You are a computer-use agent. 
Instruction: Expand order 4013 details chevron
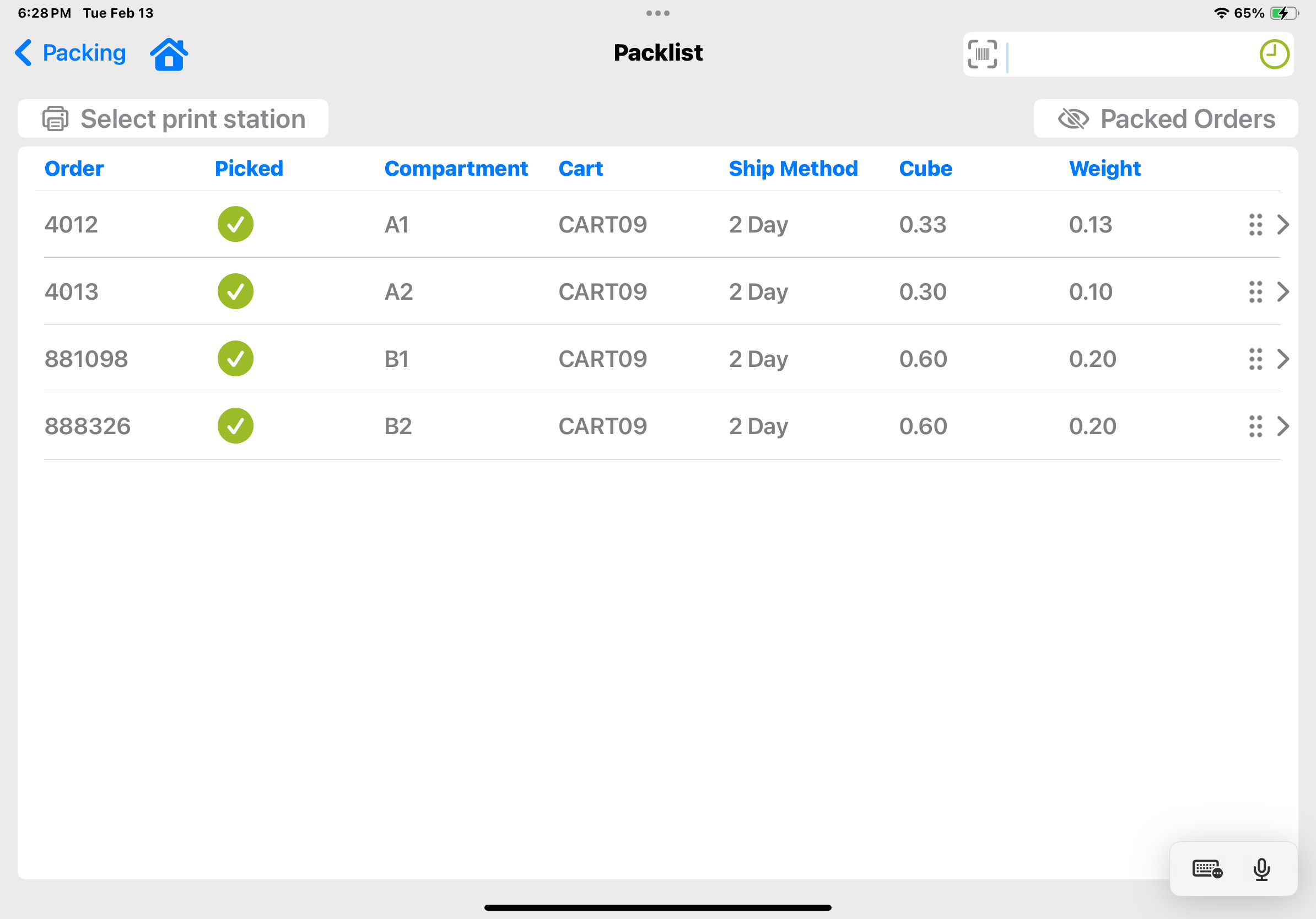coord(1283,291)
